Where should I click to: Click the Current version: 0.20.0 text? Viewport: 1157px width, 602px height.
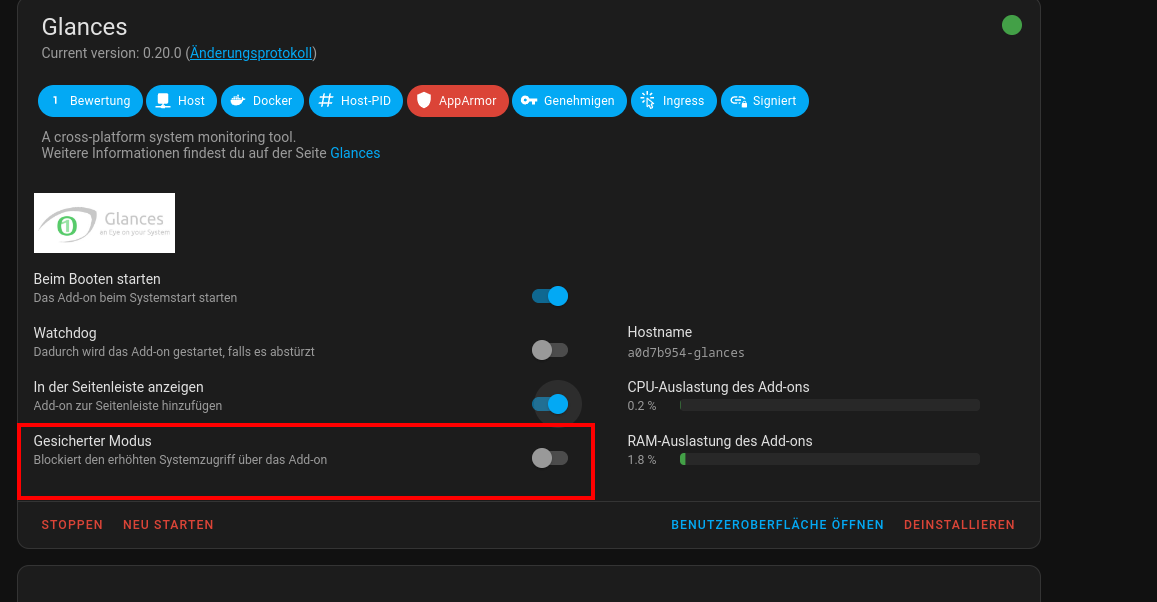click(111, 53)
